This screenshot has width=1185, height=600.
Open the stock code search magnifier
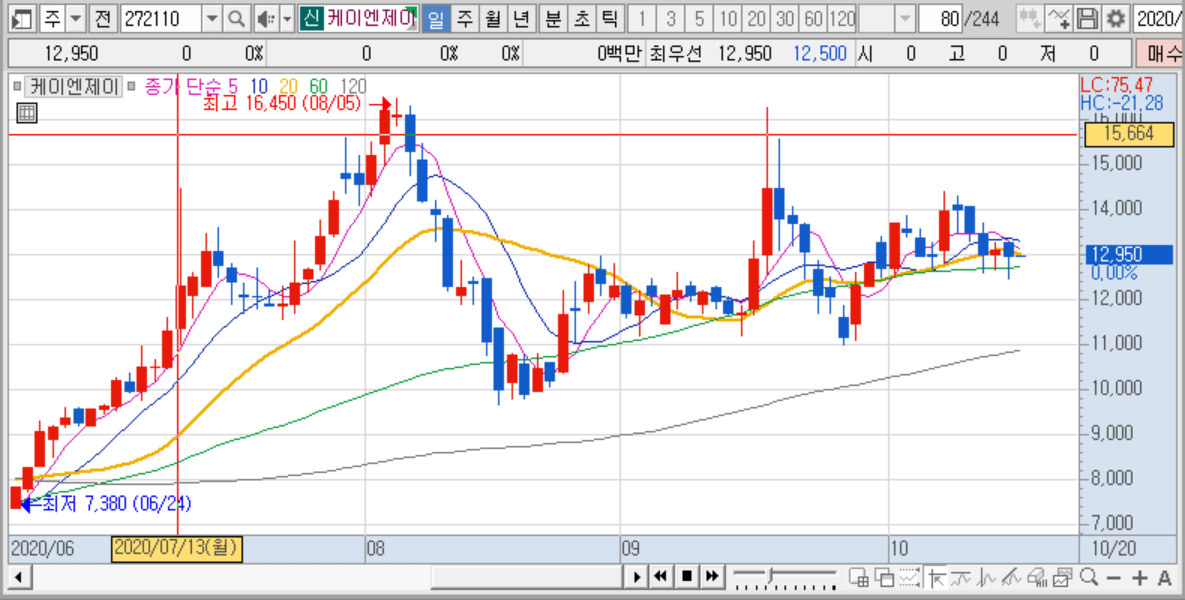pos(237,19)
